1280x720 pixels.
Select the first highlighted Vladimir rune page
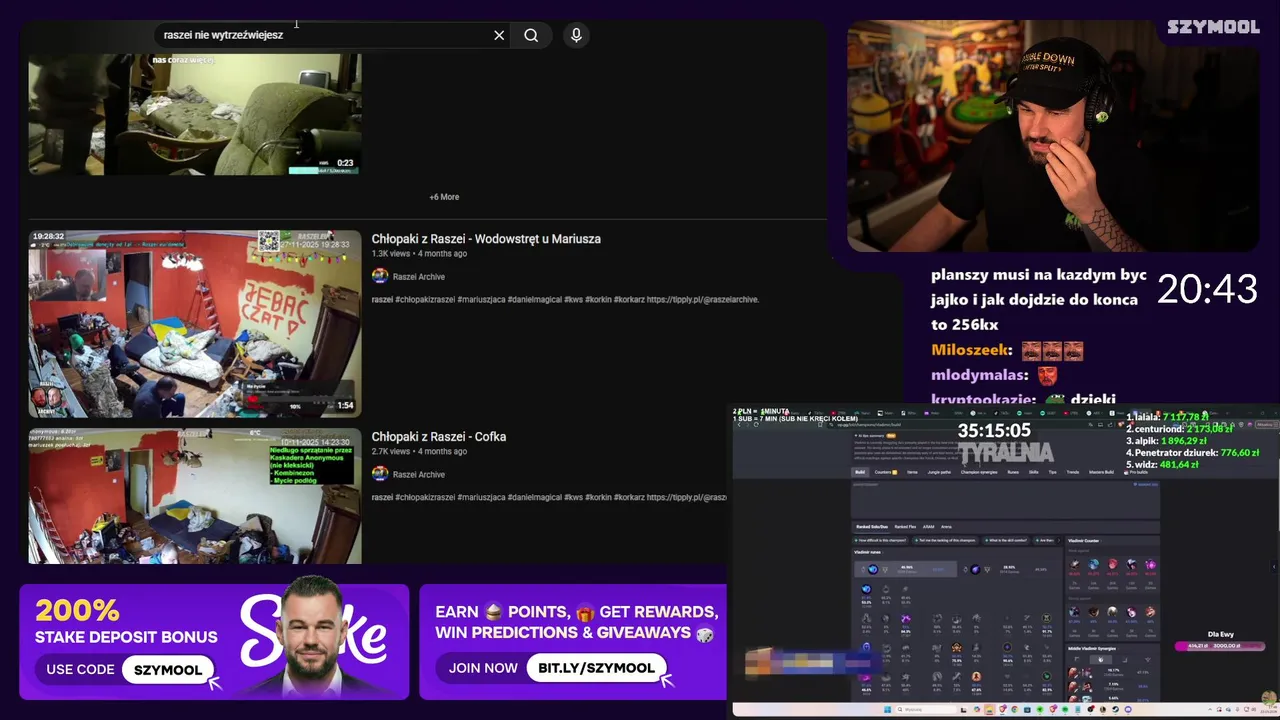click(x=905, y=569)
